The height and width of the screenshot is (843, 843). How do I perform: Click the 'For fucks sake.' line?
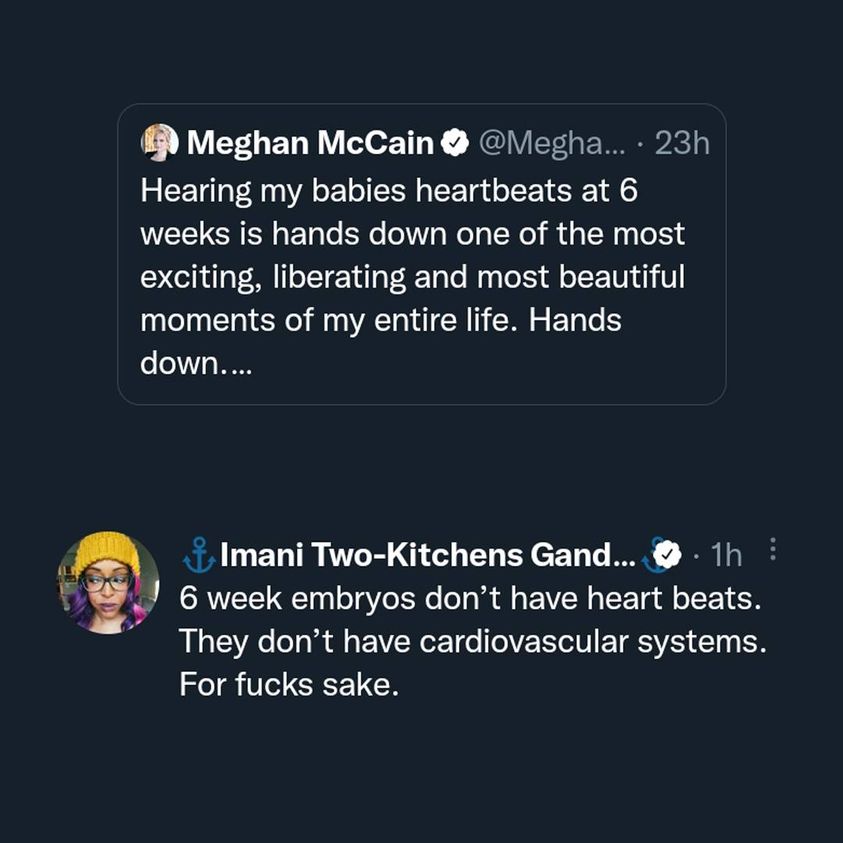click(x=290, y=685)
